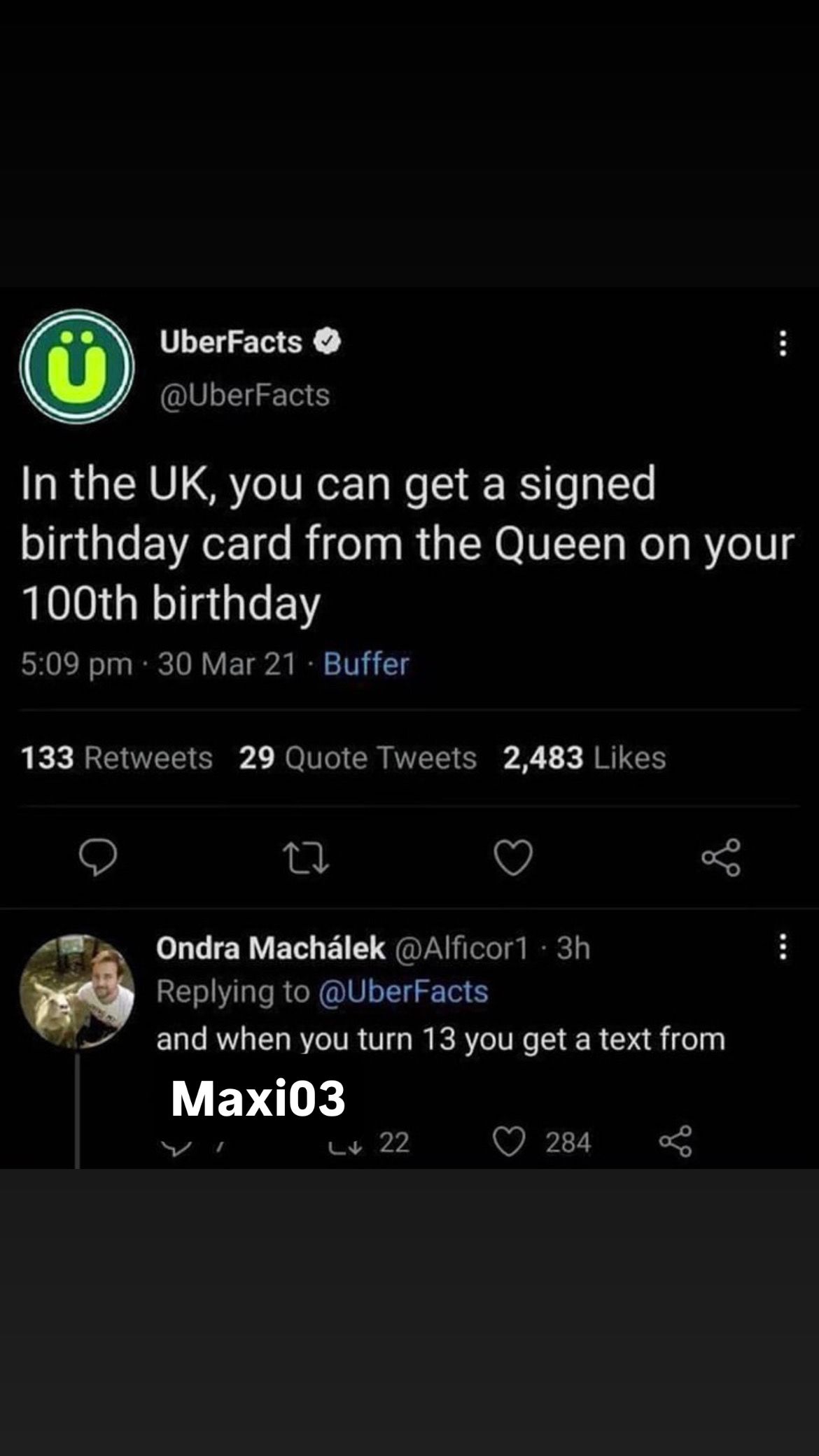Click the @Alficor1 handle
The height and width of the screenshot is (1456, 819).
pos(461,948)
